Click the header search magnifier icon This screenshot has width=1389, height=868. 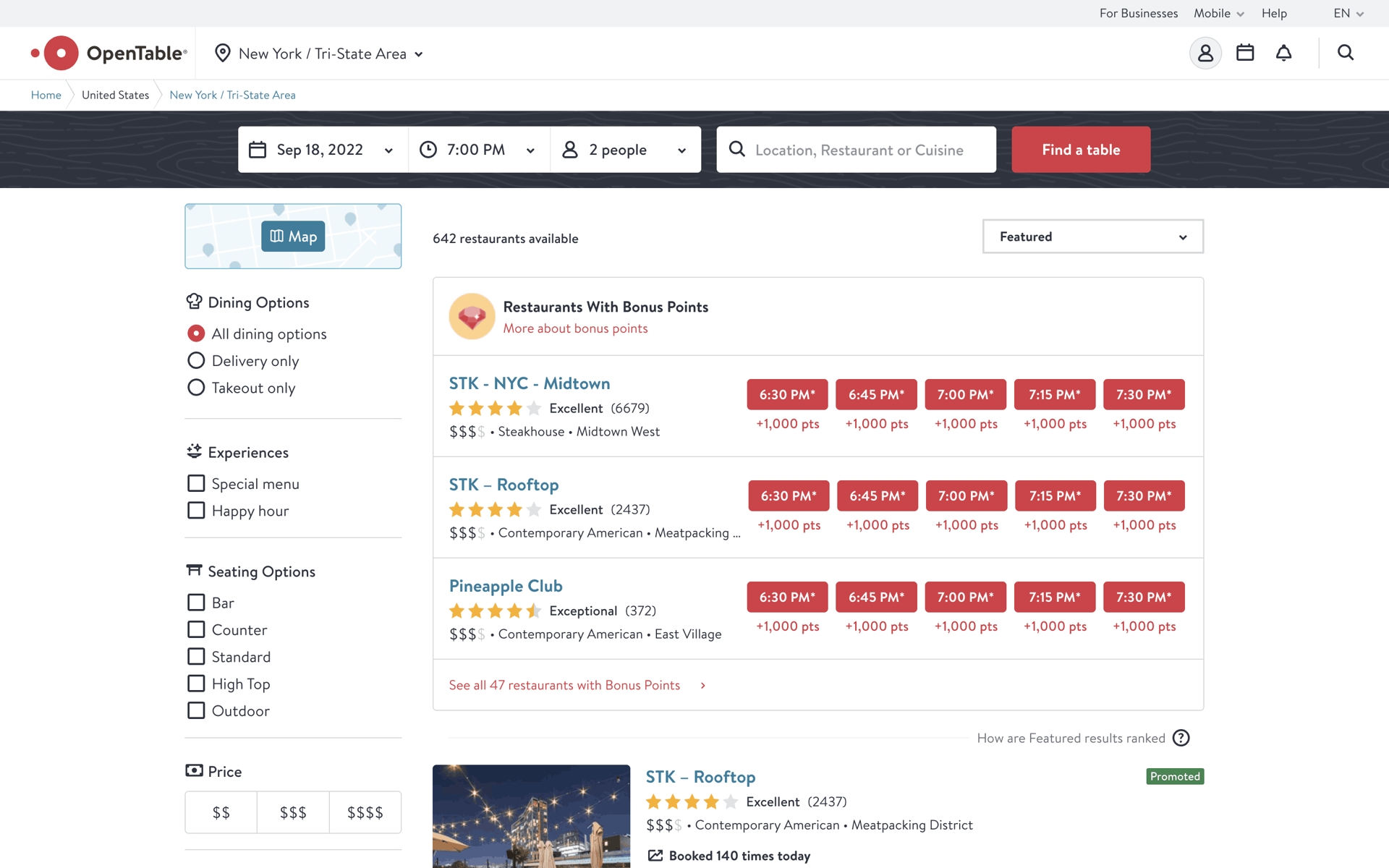click(1346, 53)
